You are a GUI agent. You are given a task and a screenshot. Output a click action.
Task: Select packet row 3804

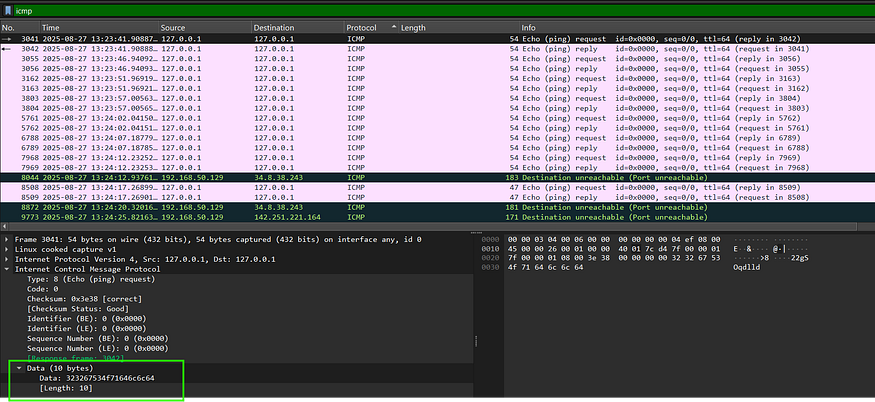coord(438,108)
